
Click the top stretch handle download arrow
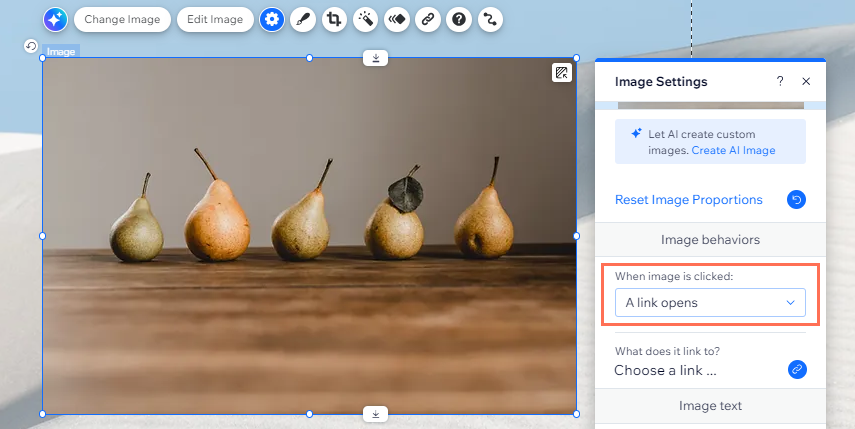375,59
